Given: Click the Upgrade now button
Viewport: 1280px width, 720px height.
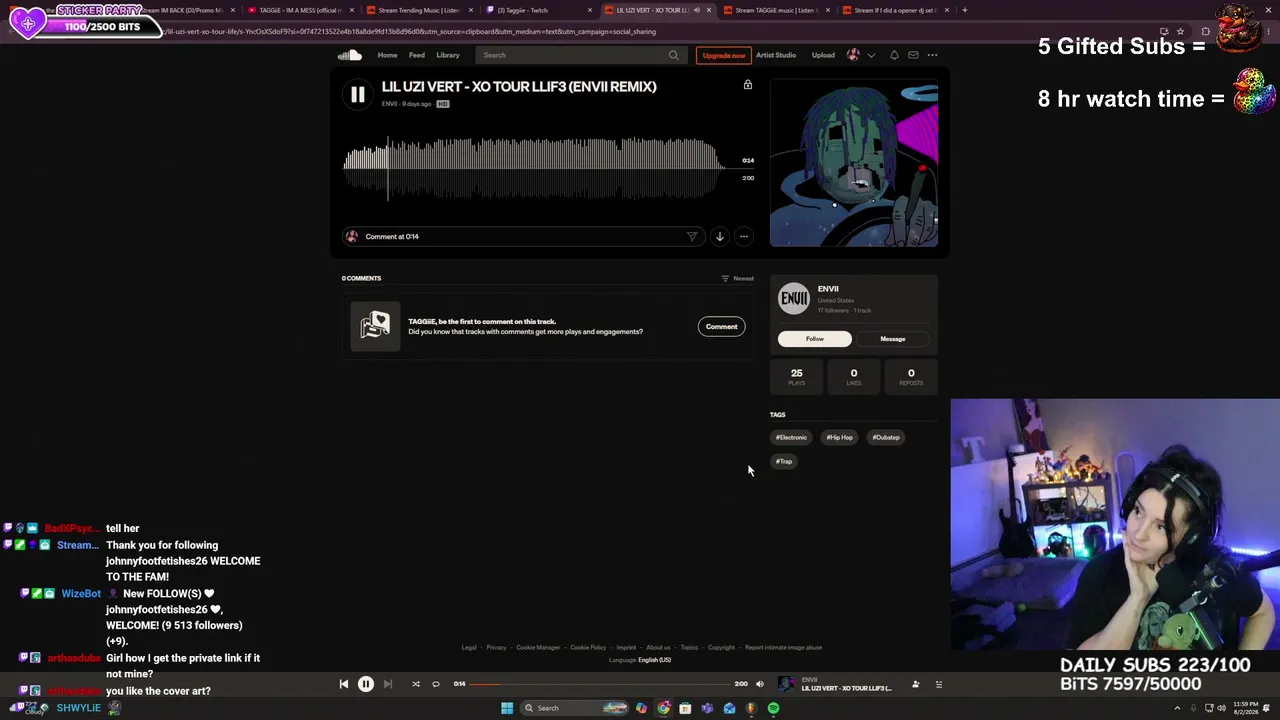Looking at the screenshot, I should click(724, 55).
